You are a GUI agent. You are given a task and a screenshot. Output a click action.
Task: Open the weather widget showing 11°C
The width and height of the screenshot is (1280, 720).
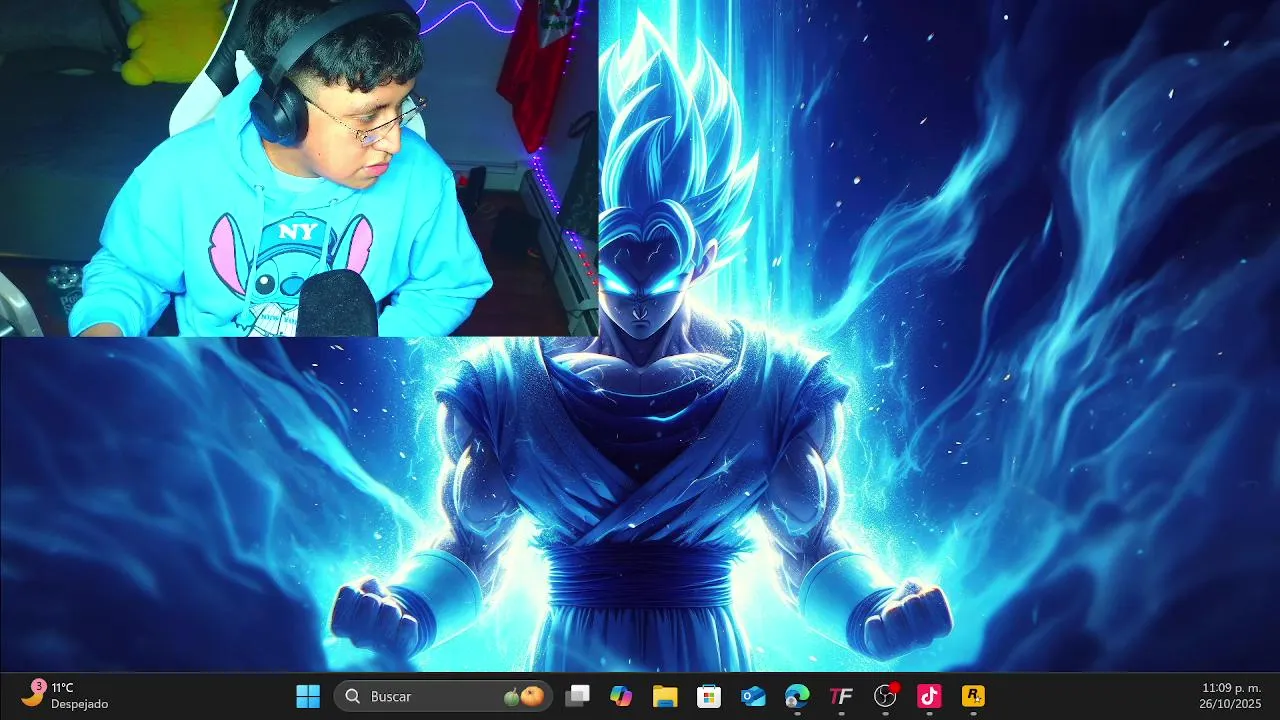[66, 696]
